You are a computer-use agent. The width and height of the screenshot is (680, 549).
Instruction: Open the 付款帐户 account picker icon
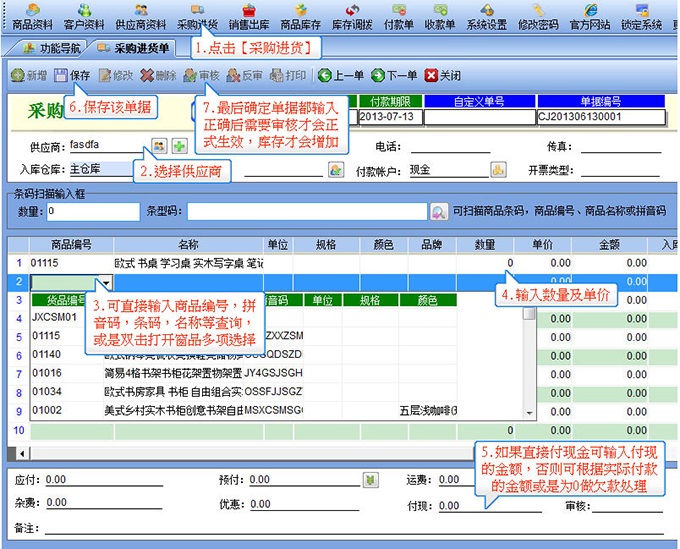pyautogui.click(x=498, y=170)
